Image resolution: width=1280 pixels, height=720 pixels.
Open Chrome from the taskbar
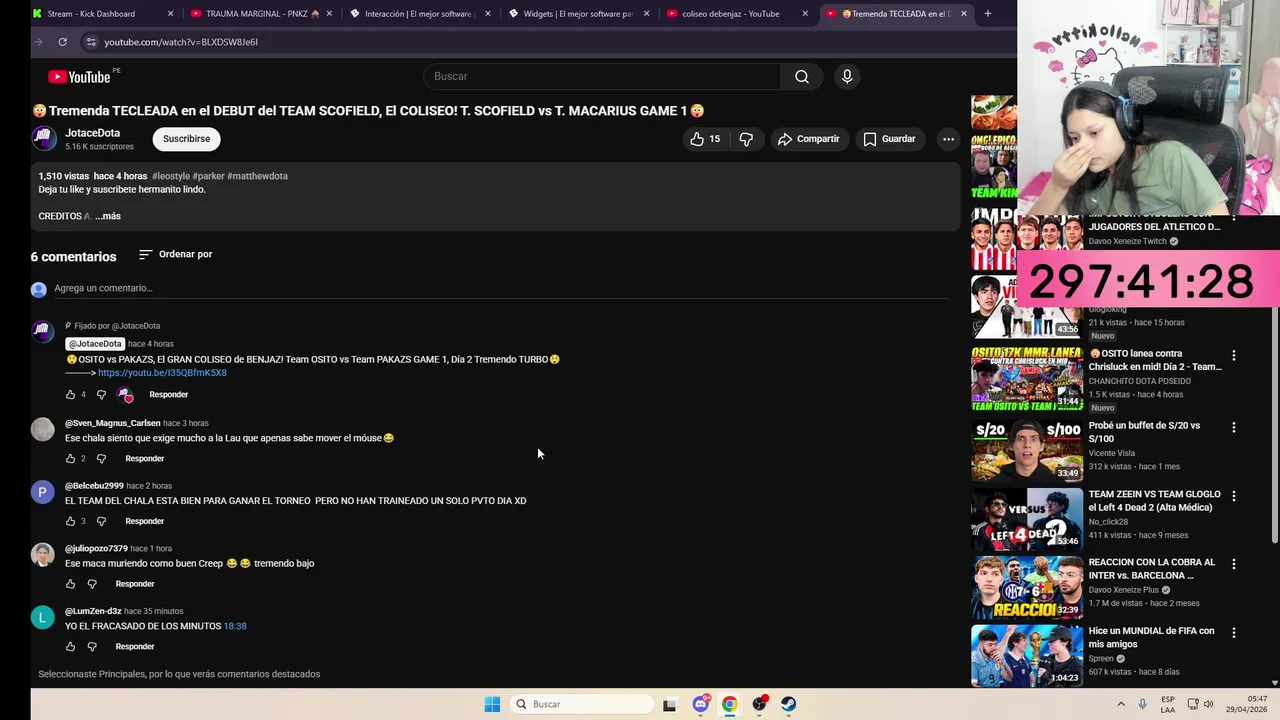click(729, 704)
